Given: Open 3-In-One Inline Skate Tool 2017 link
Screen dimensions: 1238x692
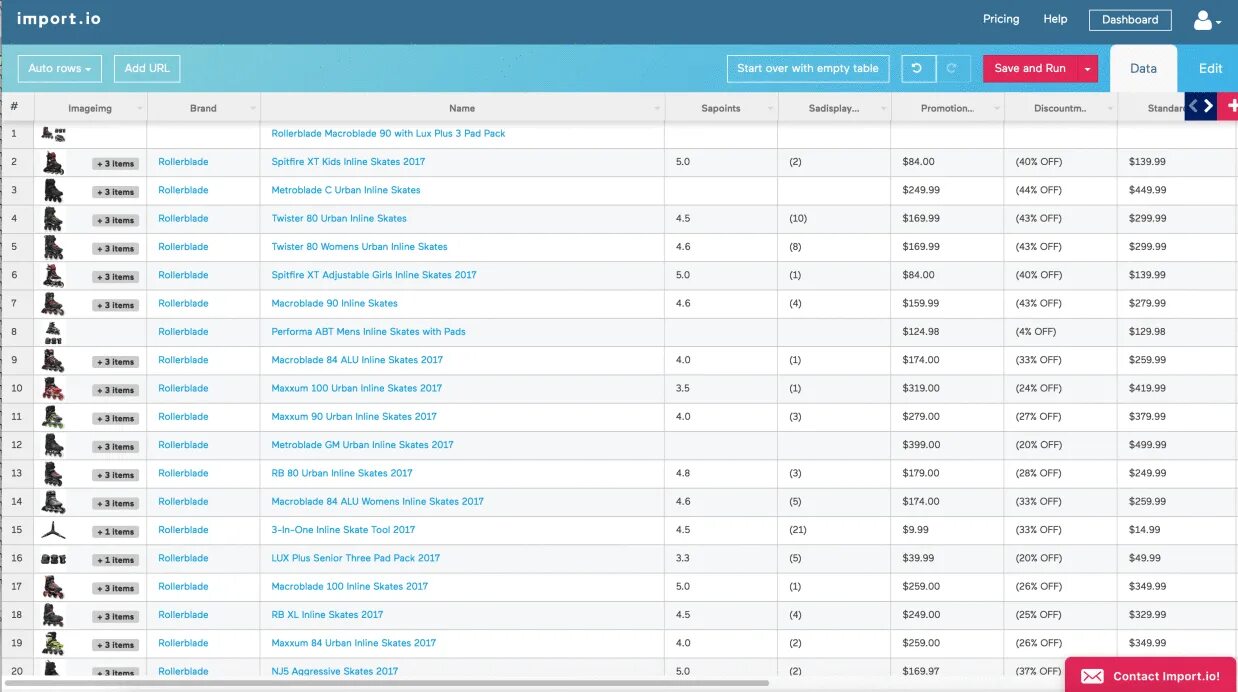Looking at the screenshot, I should click(x=343, y=530).
